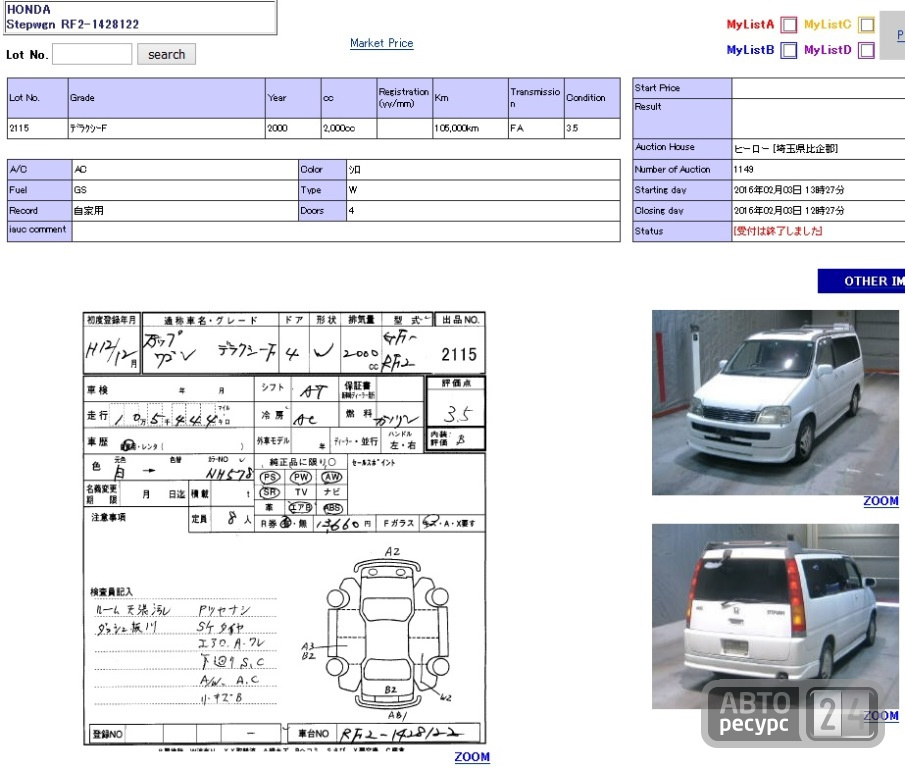The width and height of the screenshot is (905, 768).
Task: Tick the MyListC checkbox
Action: pyautogui.click(x=866, y=25)
